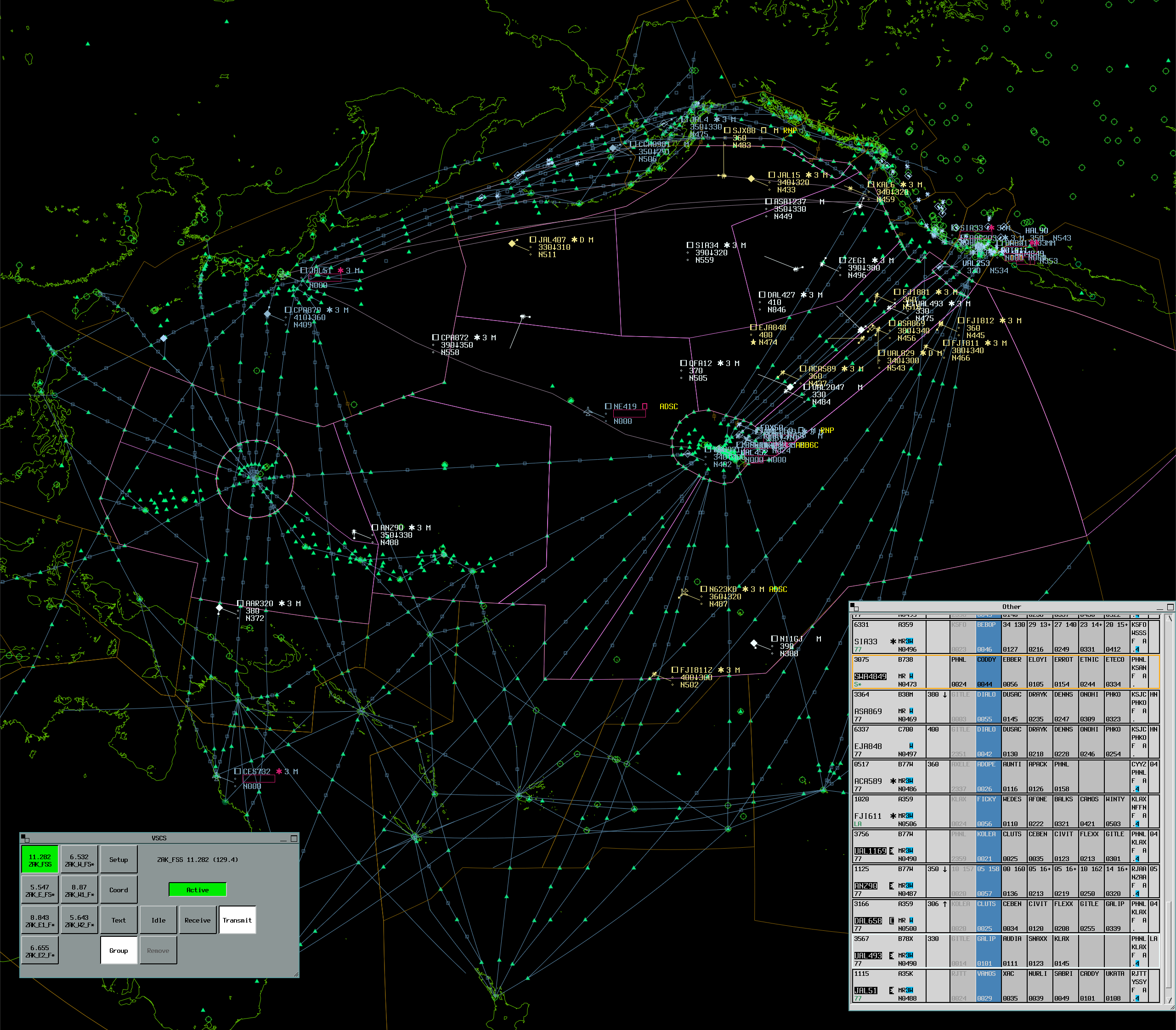Click the diamond target symbol for AAR320

pos(219,608)
